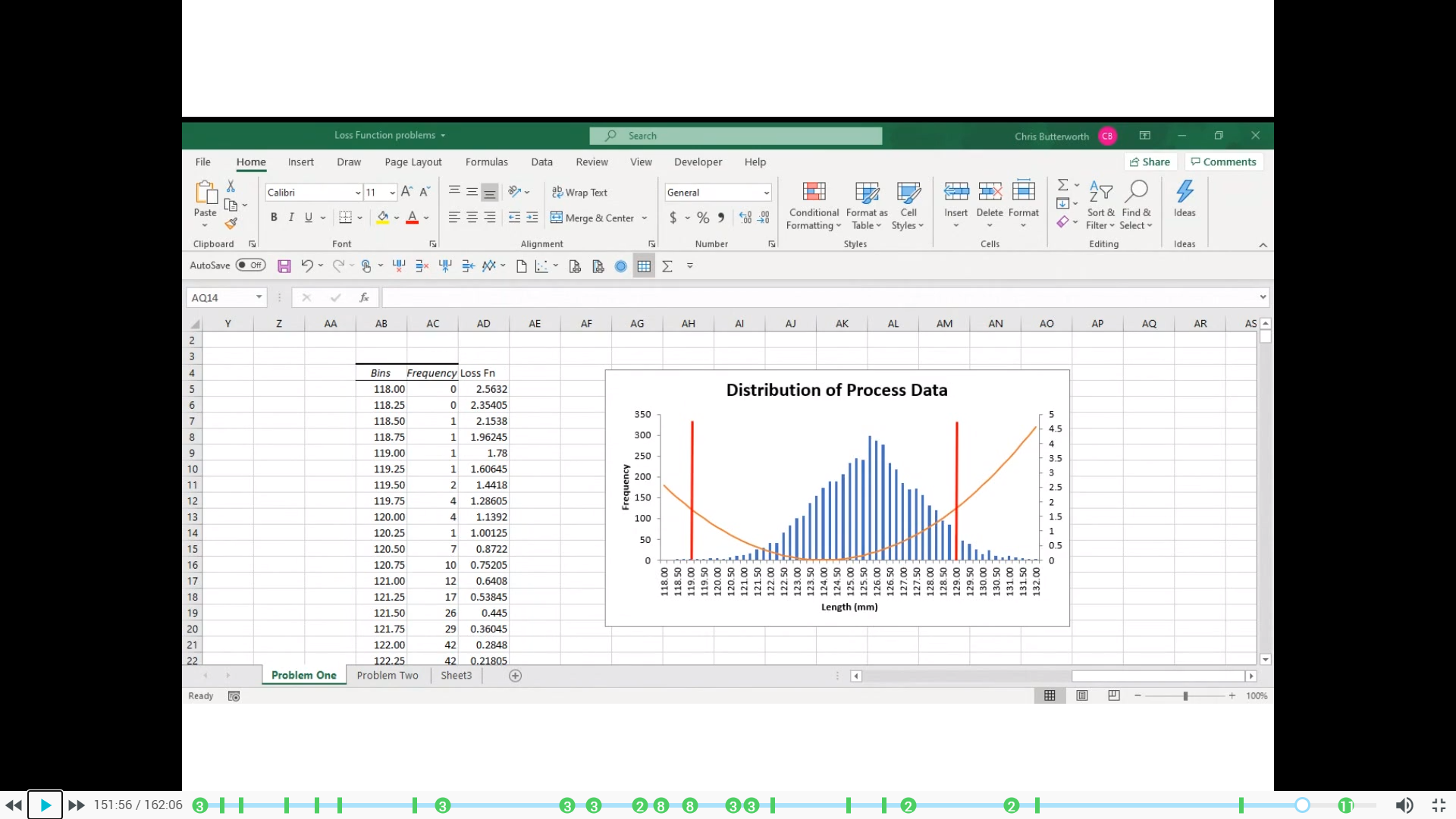This screenshot has width=1456, height=819.
Task: Open Conditional Formatting
Action: [814, 206]
